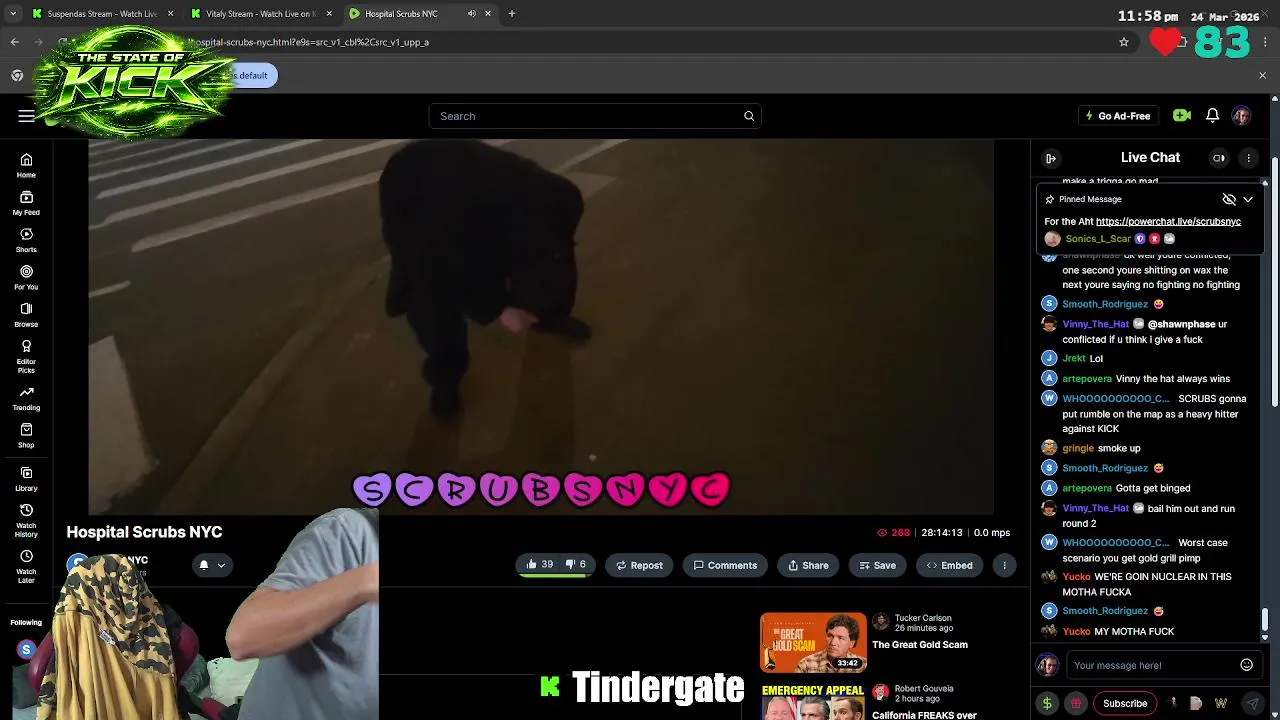Image resolution: width=1280 pixels, height=720 pixels.
Task: Bookmark this page with the star
Action: pos(1124,42)
